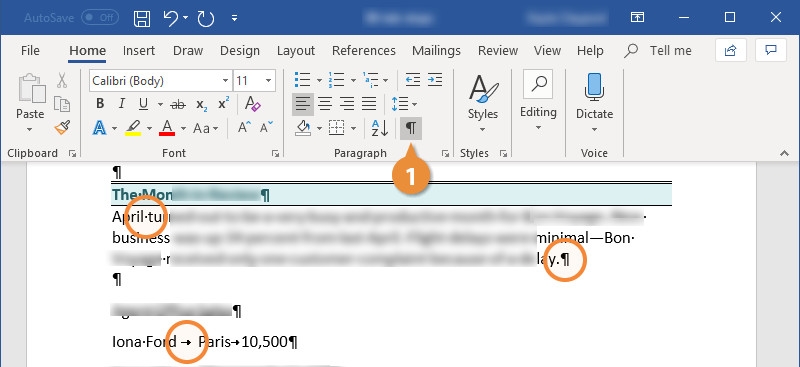This screenshot has height=367, width=800.
Task: Switch to the Design tab
Action: (240, 51)
